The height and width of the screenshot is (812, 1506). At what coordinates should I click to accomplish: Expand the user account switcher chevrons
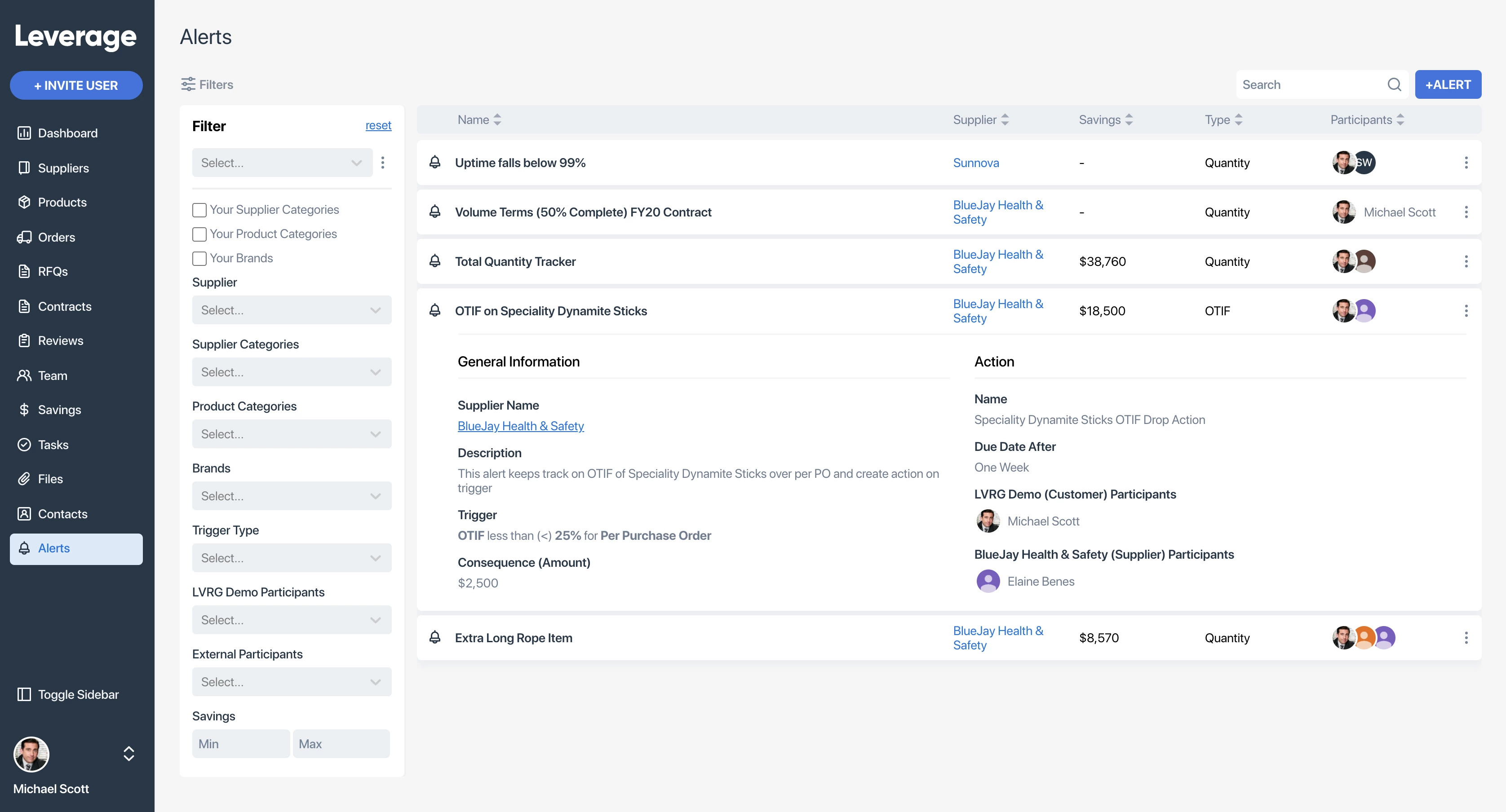coord(128,754)
